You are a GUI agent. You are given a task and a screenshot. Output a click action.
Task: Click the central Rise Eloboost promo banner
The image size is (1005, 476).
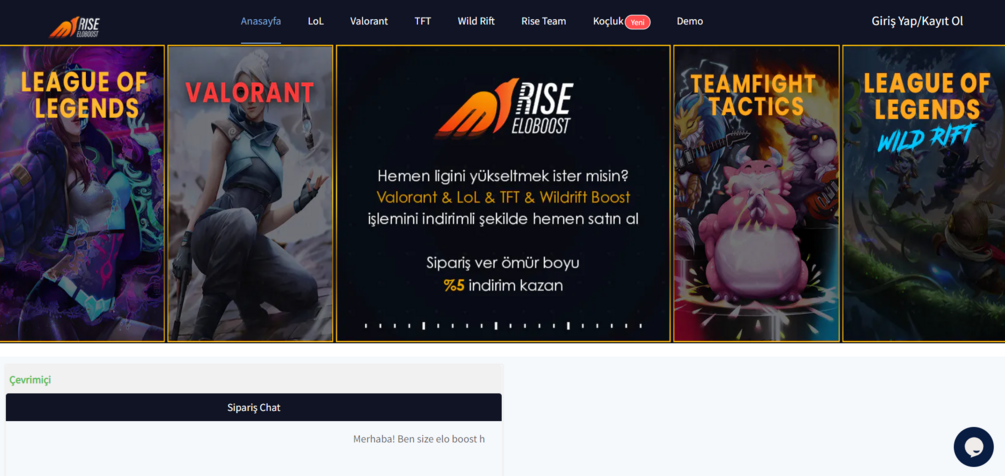click(x=503, y=193)
